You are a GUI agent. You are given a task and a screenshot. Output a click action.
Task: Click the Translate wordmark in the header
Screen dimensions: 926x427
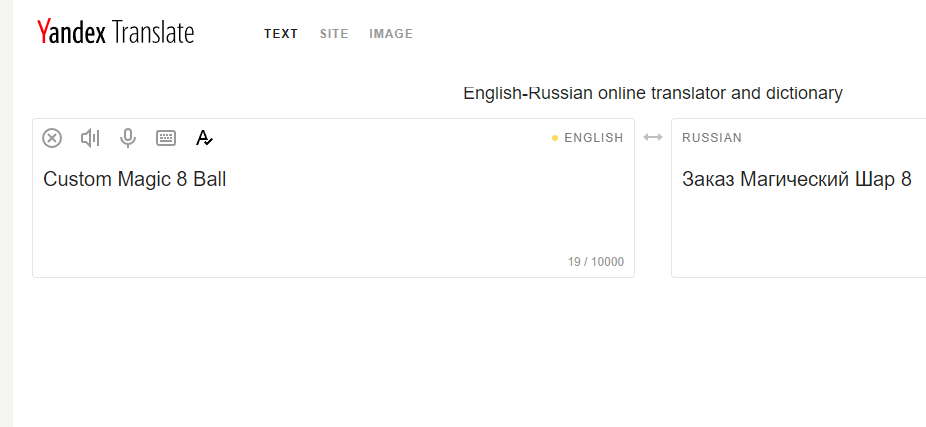tap(153, 32)
